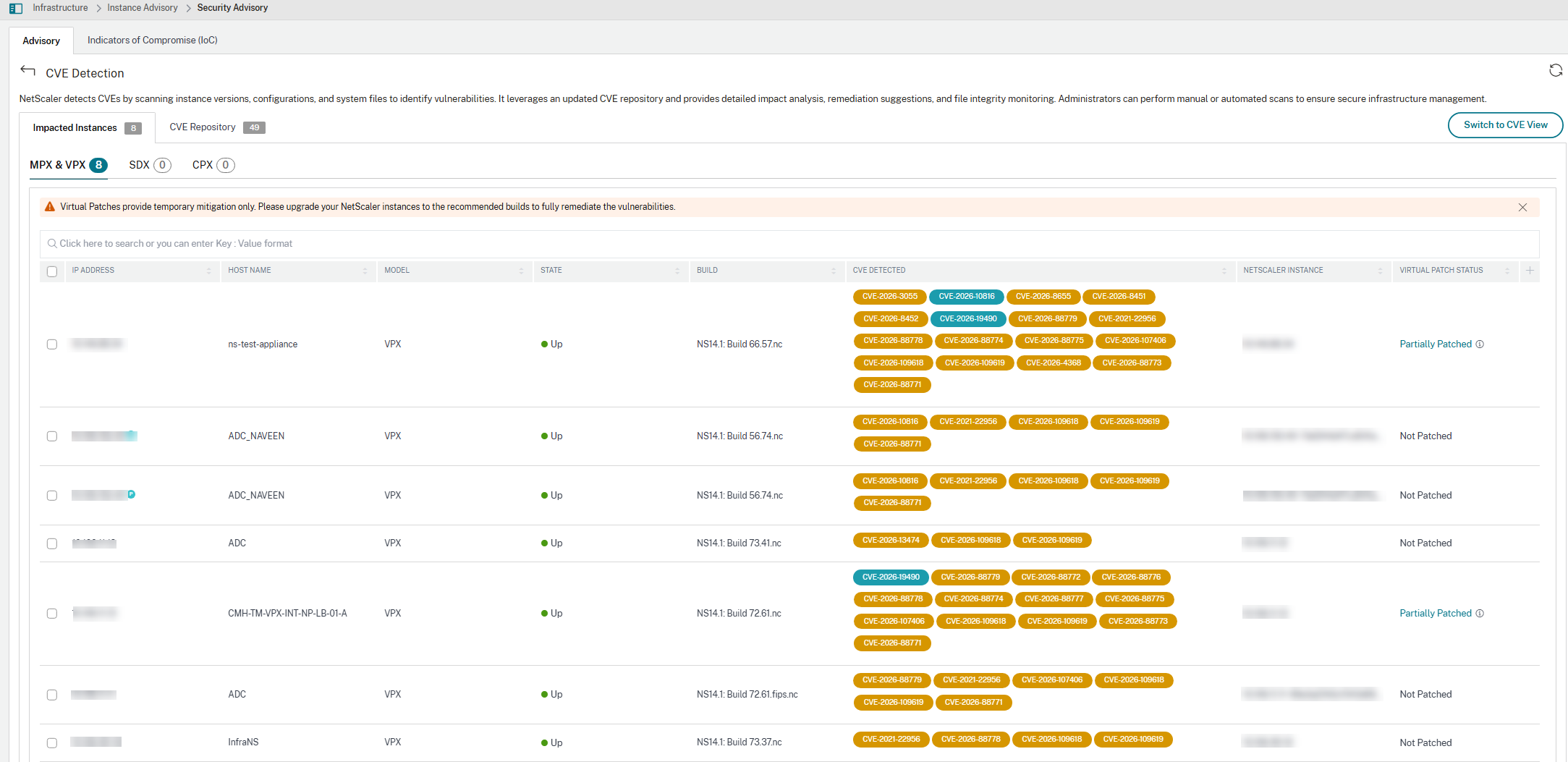The image size is (1568, 762).
Task: Sort by the State column
Action: (677, 271)
